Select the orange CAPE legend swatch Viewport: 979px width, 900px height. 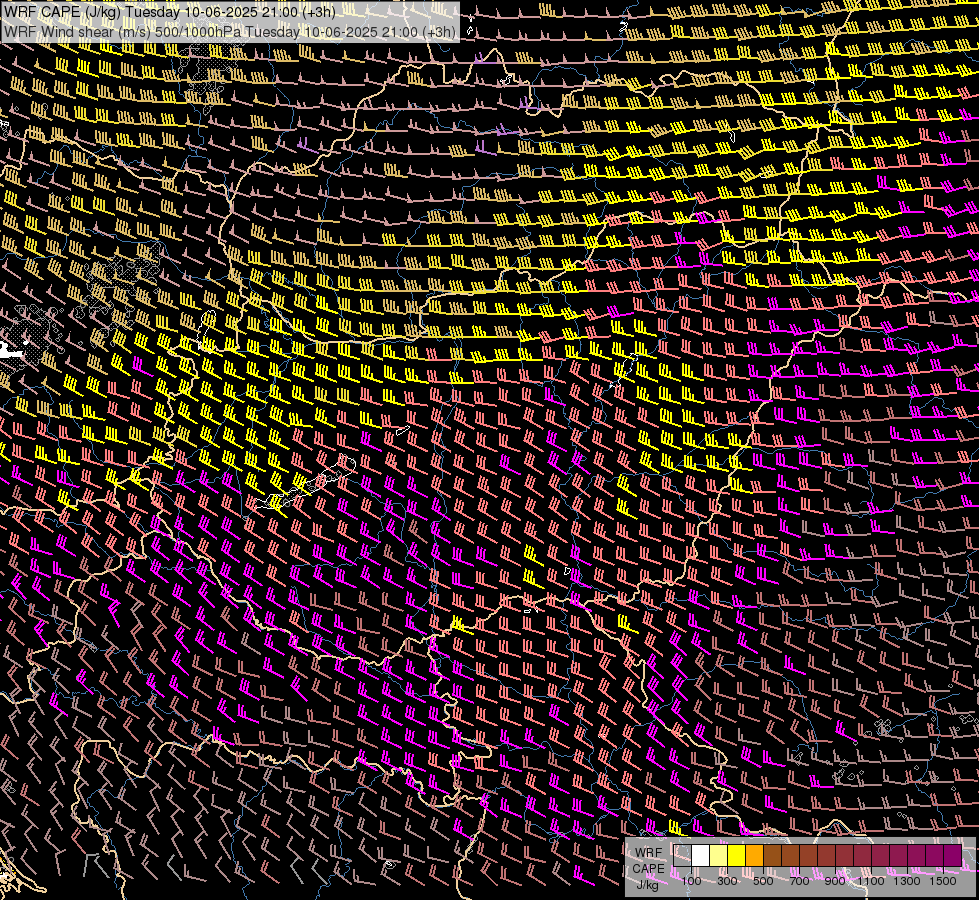(754, 855)
